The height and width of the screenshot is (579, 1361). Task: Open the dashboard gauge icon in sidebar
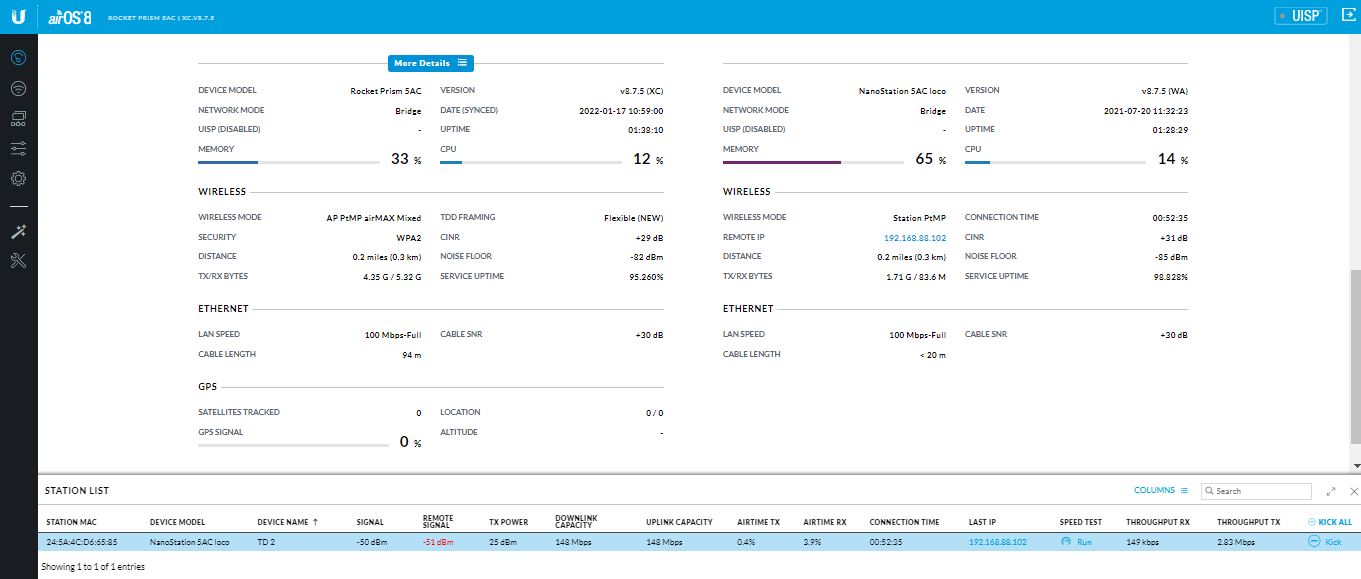18,58
